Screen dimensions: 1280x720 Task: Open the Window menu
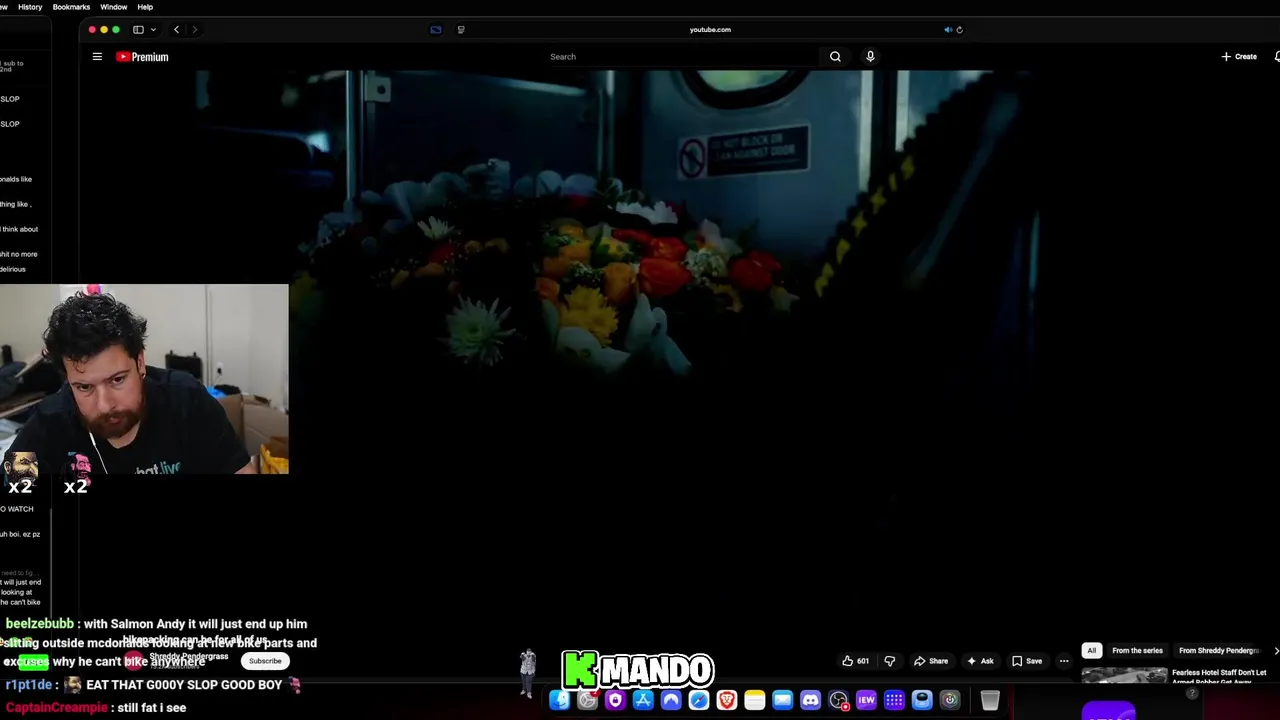[113, 7]
